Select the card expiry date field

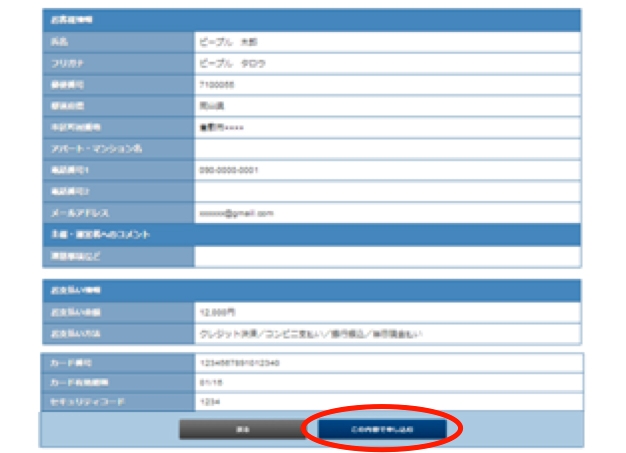tap(387, 381)
